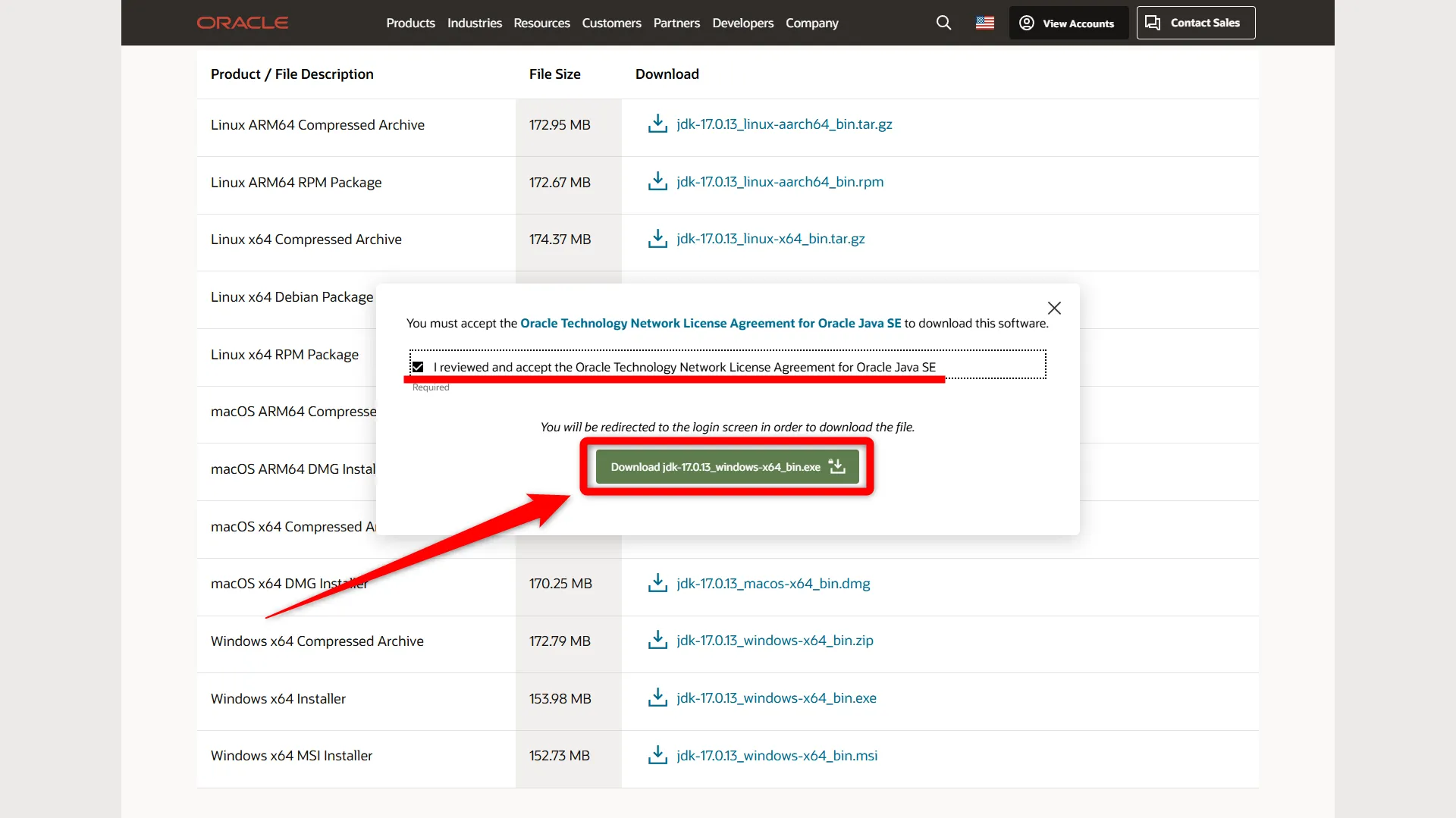The width and height of the screenshot is (1456, 818).
Task: Click download icon for windows-x64_bin.zip
Action: click(657, 640)
